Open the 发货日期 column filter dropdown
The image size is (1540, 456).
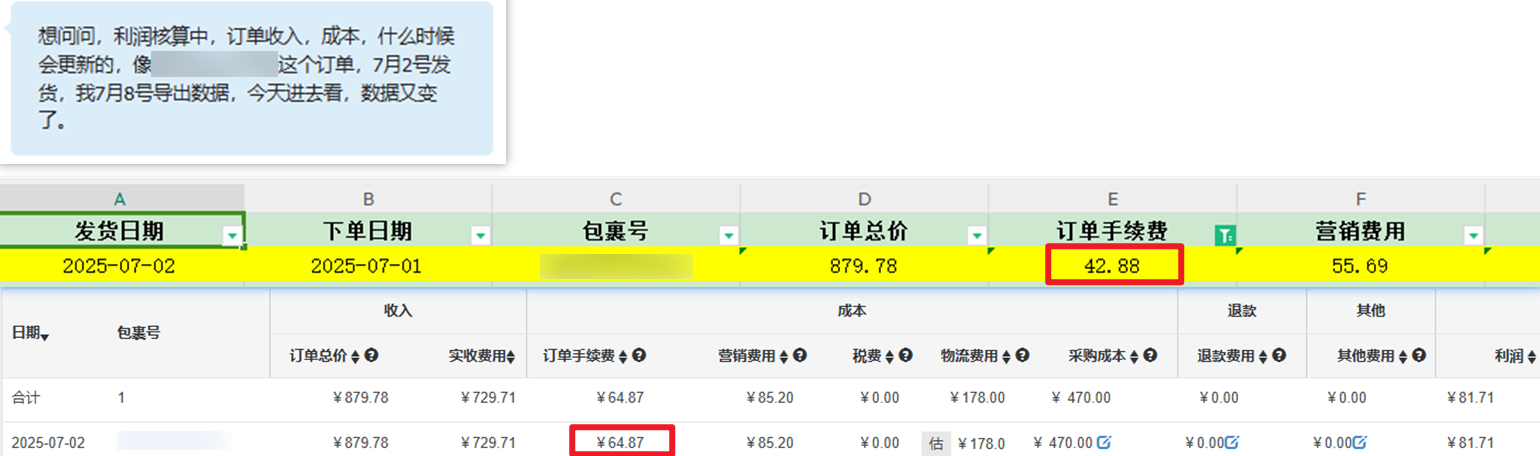click(233, 235)
